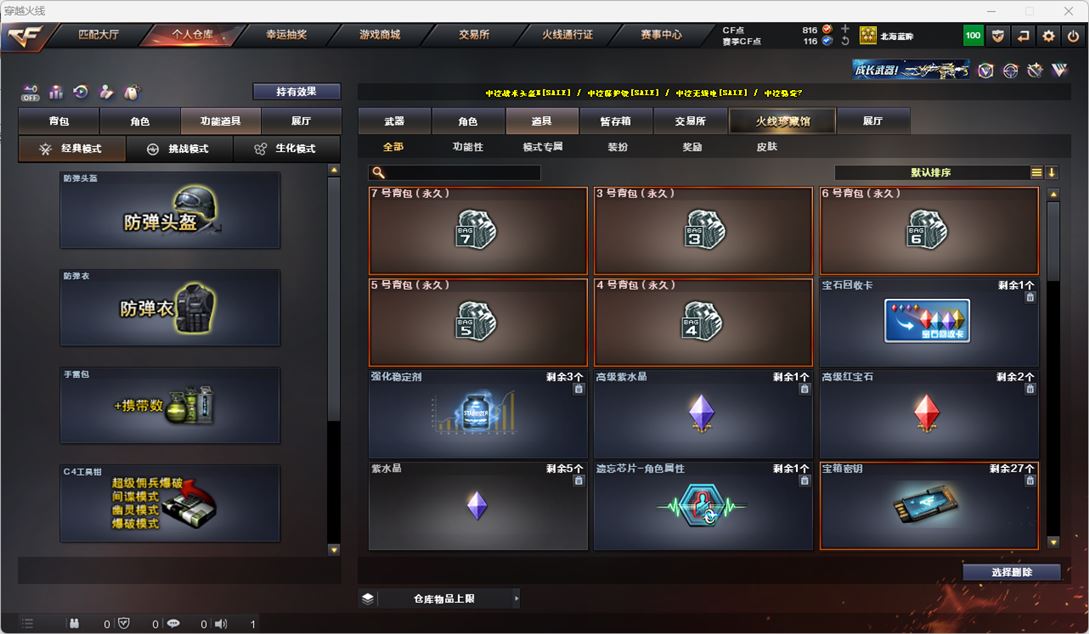Viewport: 1089px width, 634px height.
Task: Open the settings gear in top bar
Action: coord(1048,36)
